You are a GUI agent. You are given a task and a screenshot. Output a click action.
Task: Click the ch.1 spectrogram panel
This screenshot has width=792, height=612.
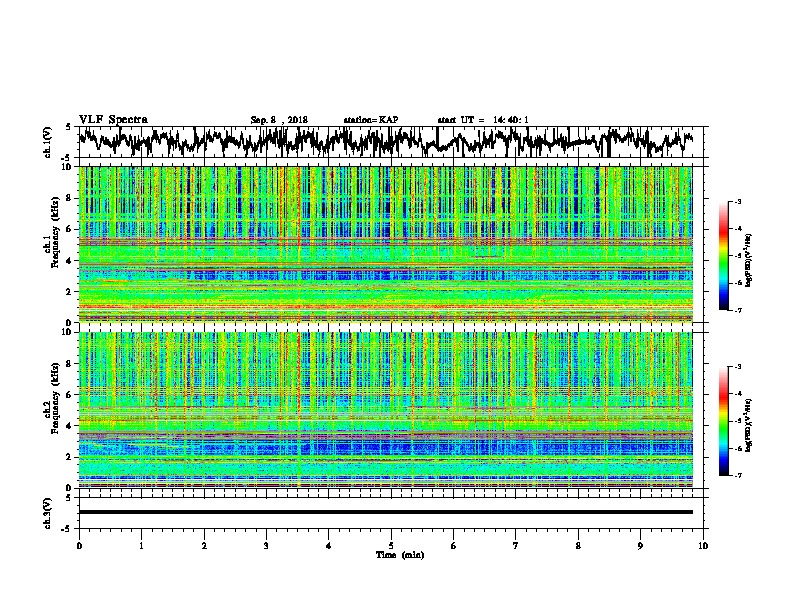(385, 244)
